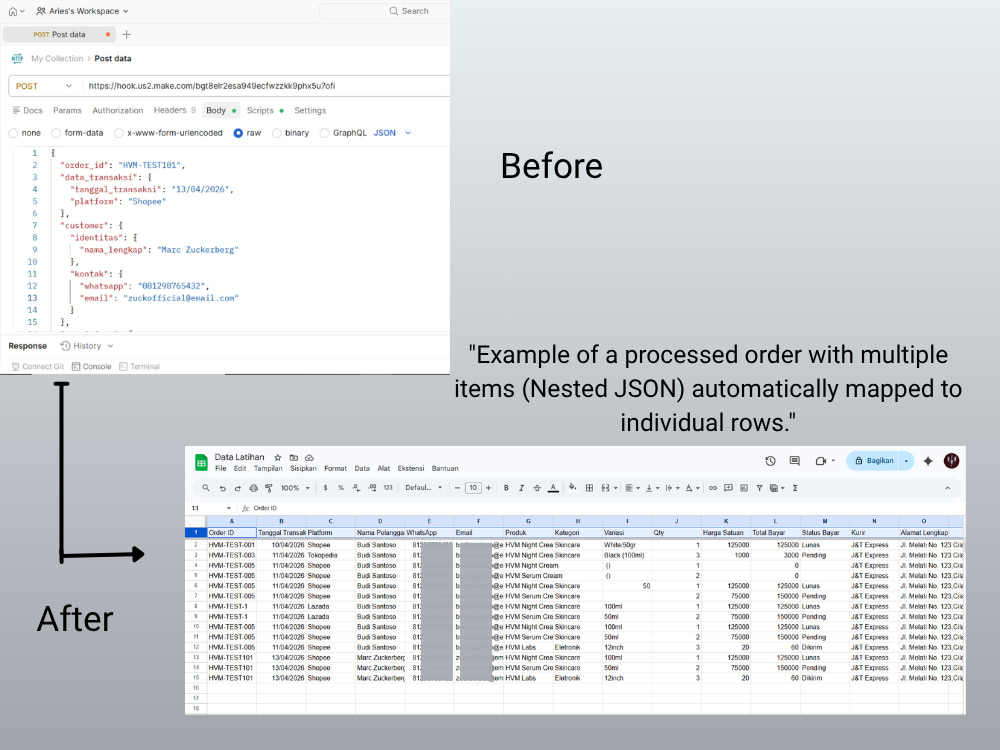Click the cloud save status icon
This screenshot has width=1000, height=750.
pyautogui.click(x=309, y=458)
